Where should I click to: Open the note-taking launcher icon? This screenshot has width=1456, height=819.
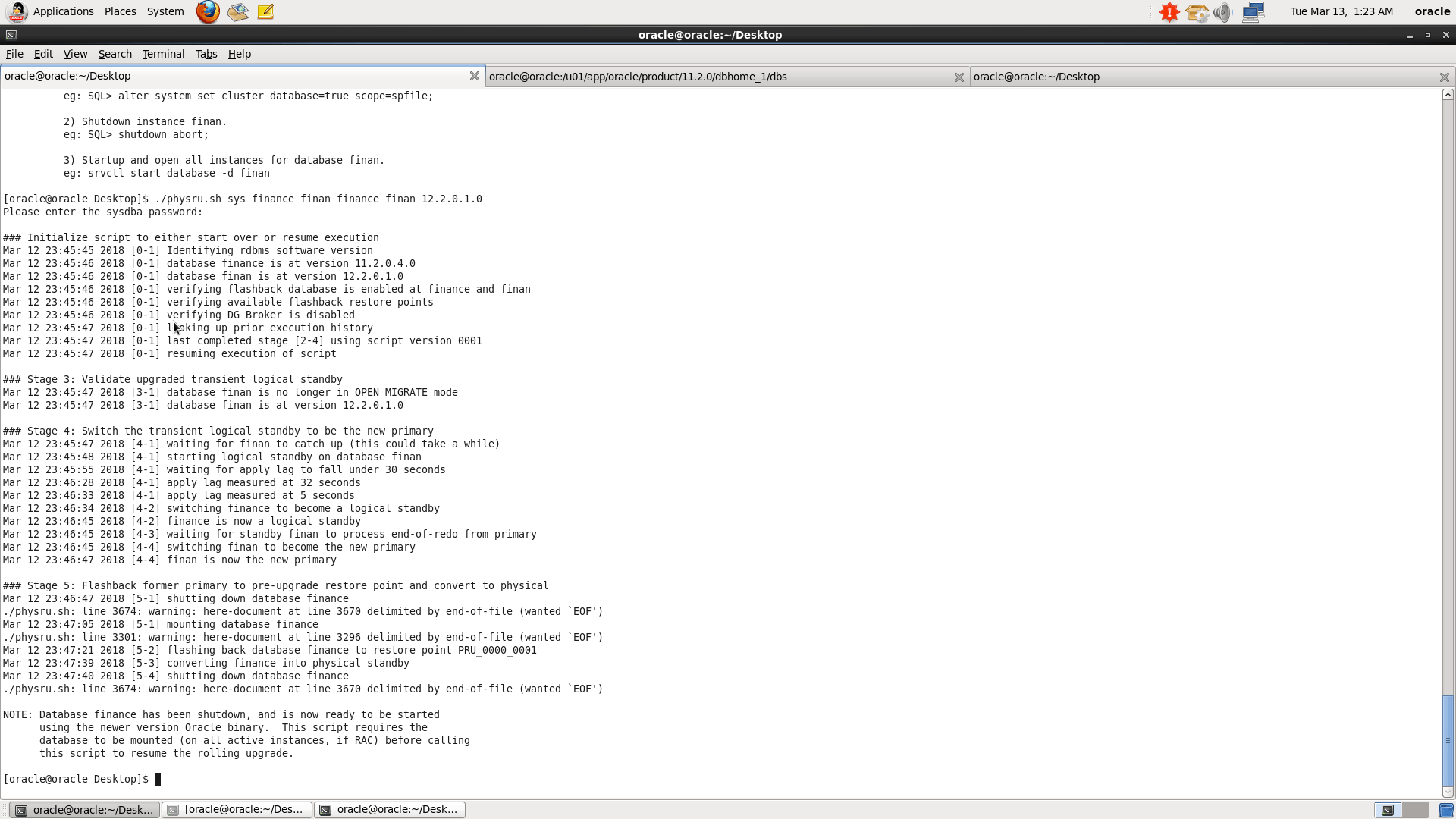(x=265, y=11)
